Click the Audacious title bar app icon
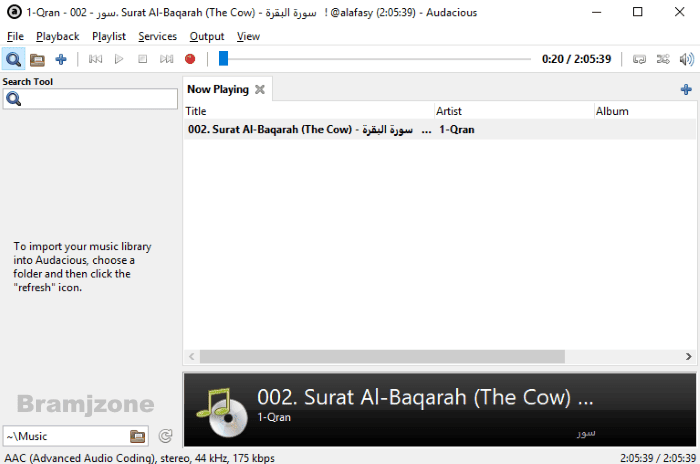The width and height of the screenshot is (700, 464). point(14,12)
